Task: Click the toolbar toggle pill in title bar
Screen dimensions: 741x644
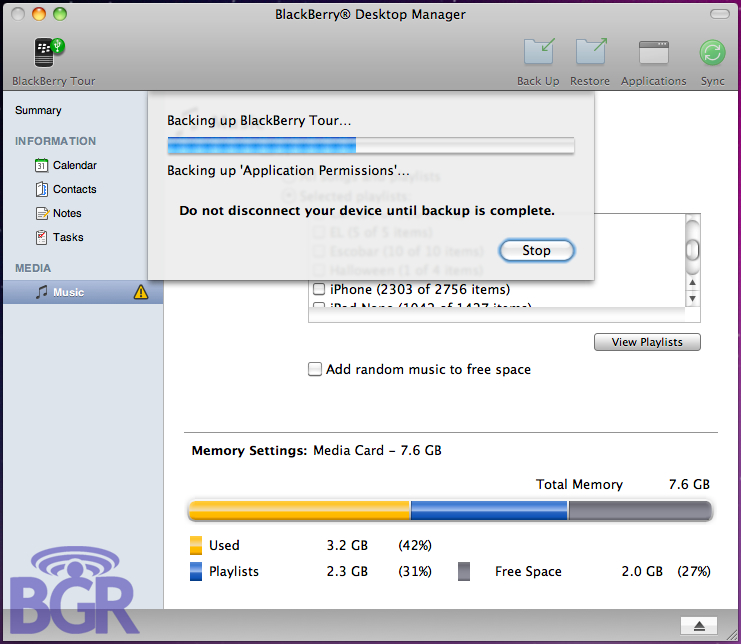Action: (x=720, y=14)
